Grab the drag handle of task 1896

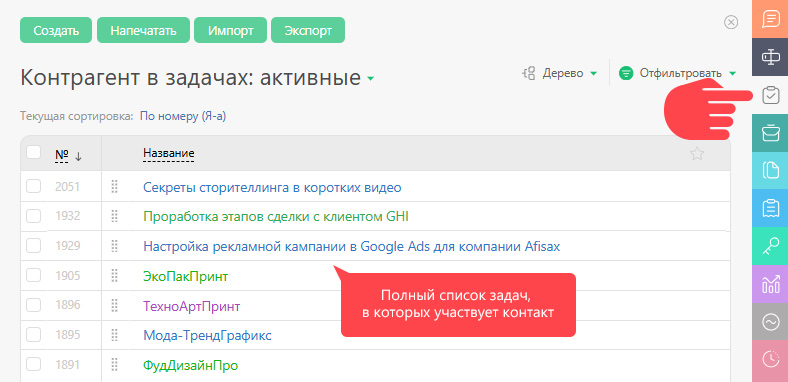114,306
